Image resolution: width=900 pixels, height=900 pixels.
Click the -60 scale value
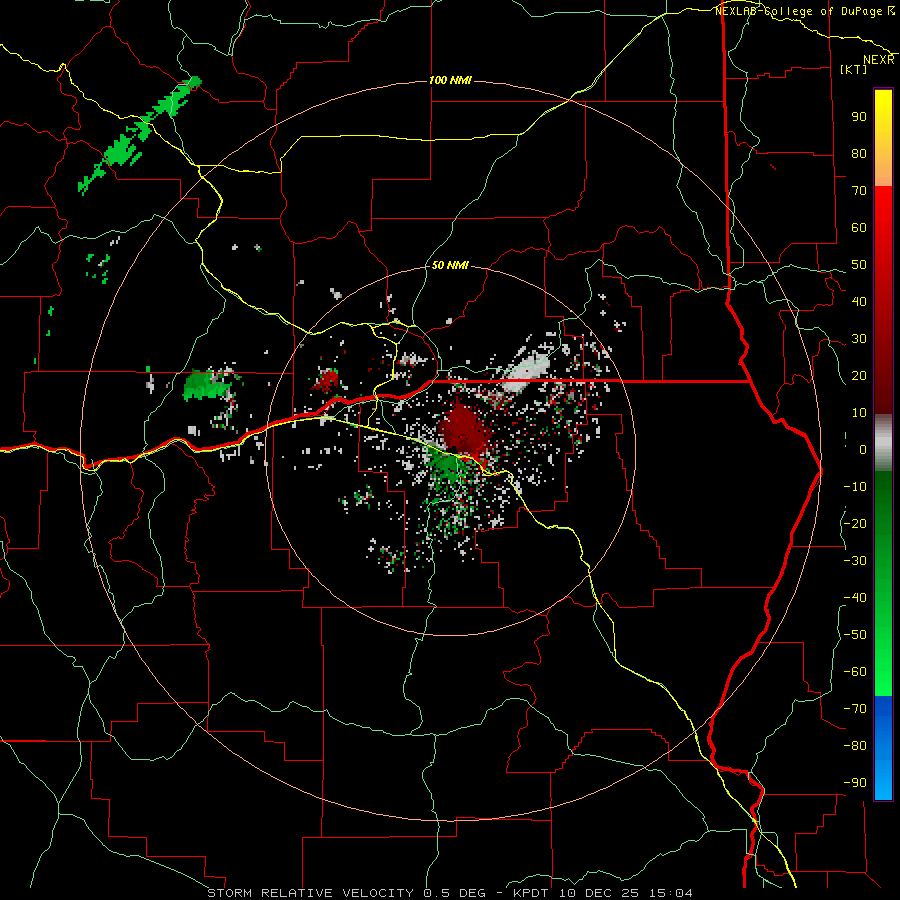855,672
